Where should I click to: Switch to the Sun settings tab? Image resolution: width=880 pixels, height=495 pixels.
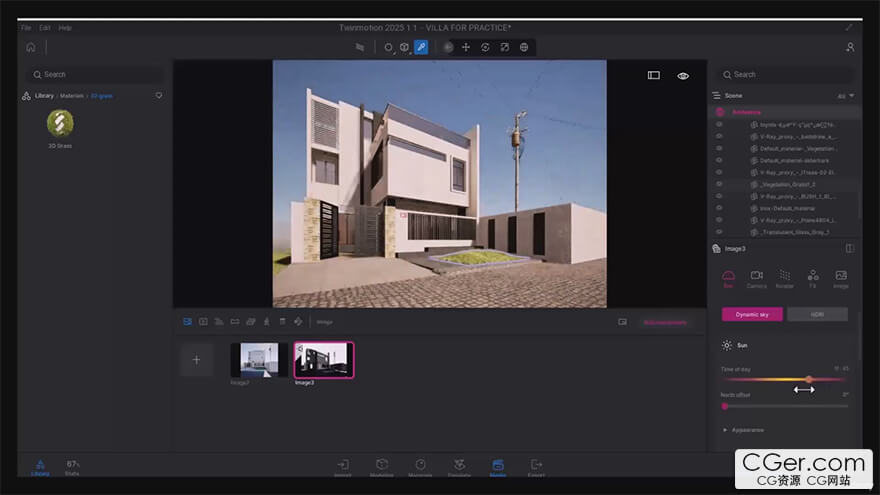click(729, 277)
